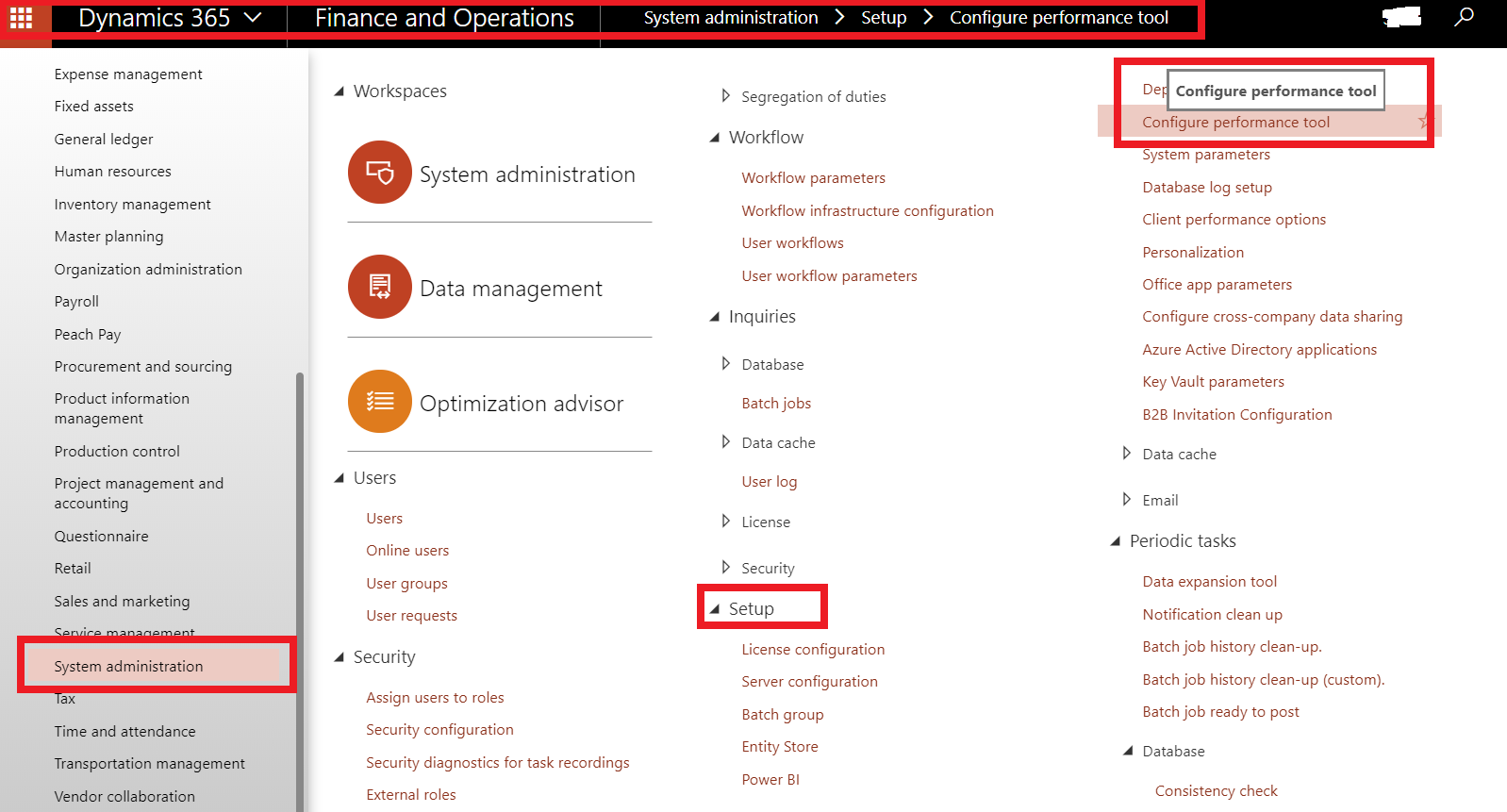Image resolution: width=1507 pixels, height=812 pixels.
Task: Expand Segregation of duties
Action: [725, 95]
